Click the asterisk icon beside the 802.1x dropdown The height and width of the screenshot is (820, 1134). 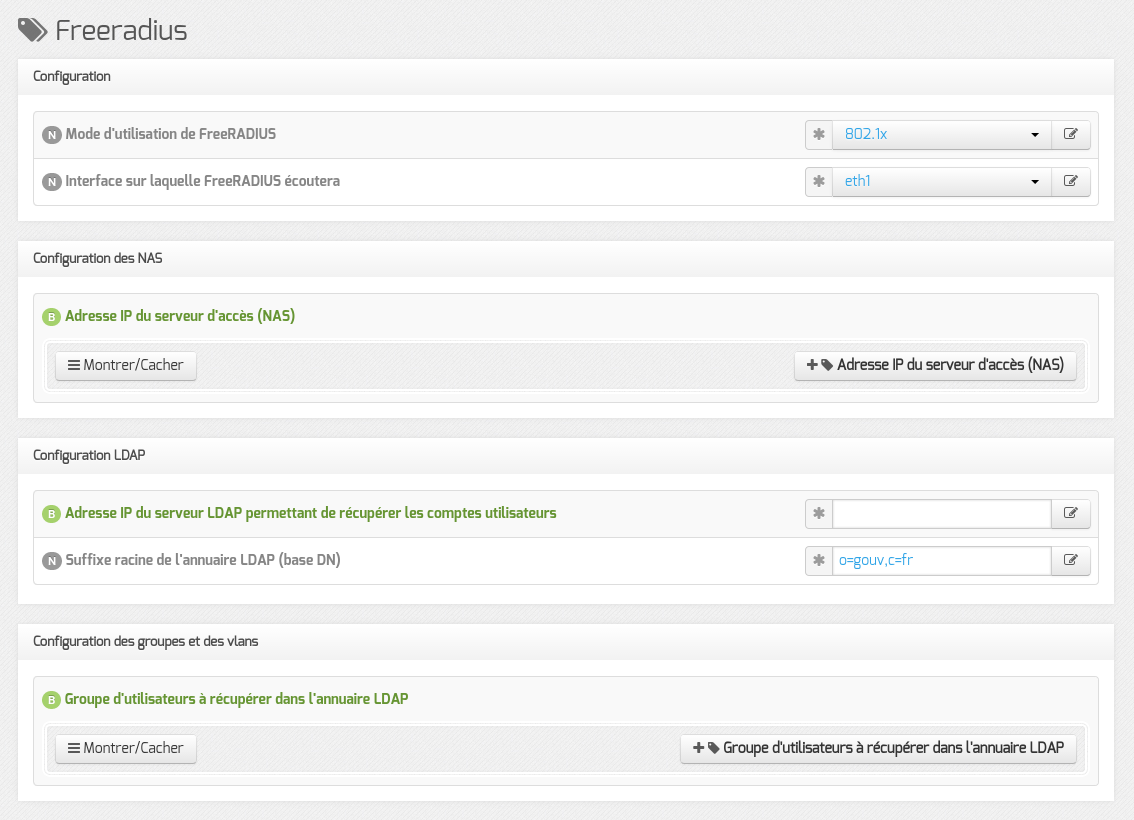click(x=819, y=134)
